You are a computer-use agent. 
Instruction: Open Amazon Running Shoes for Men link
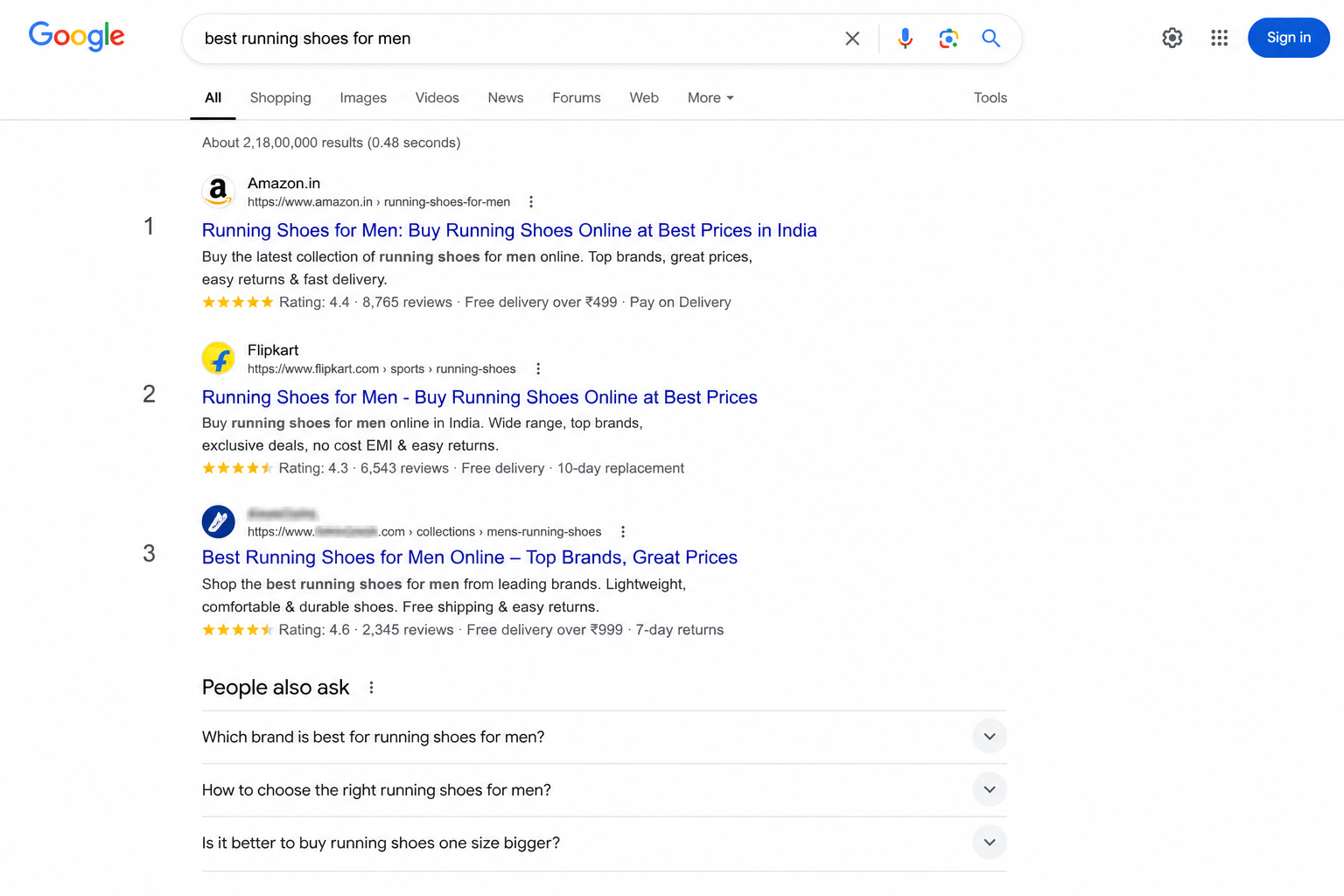point(509,230)
